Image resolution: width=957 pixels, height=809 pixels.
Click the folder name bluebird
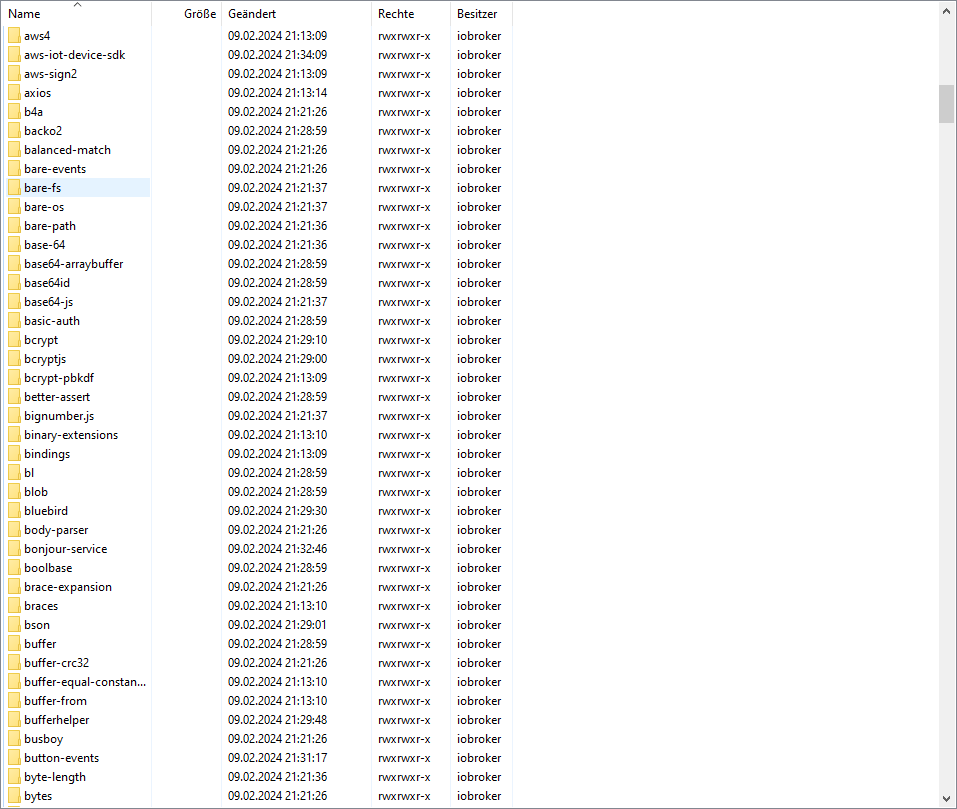[x=46, y=511]
